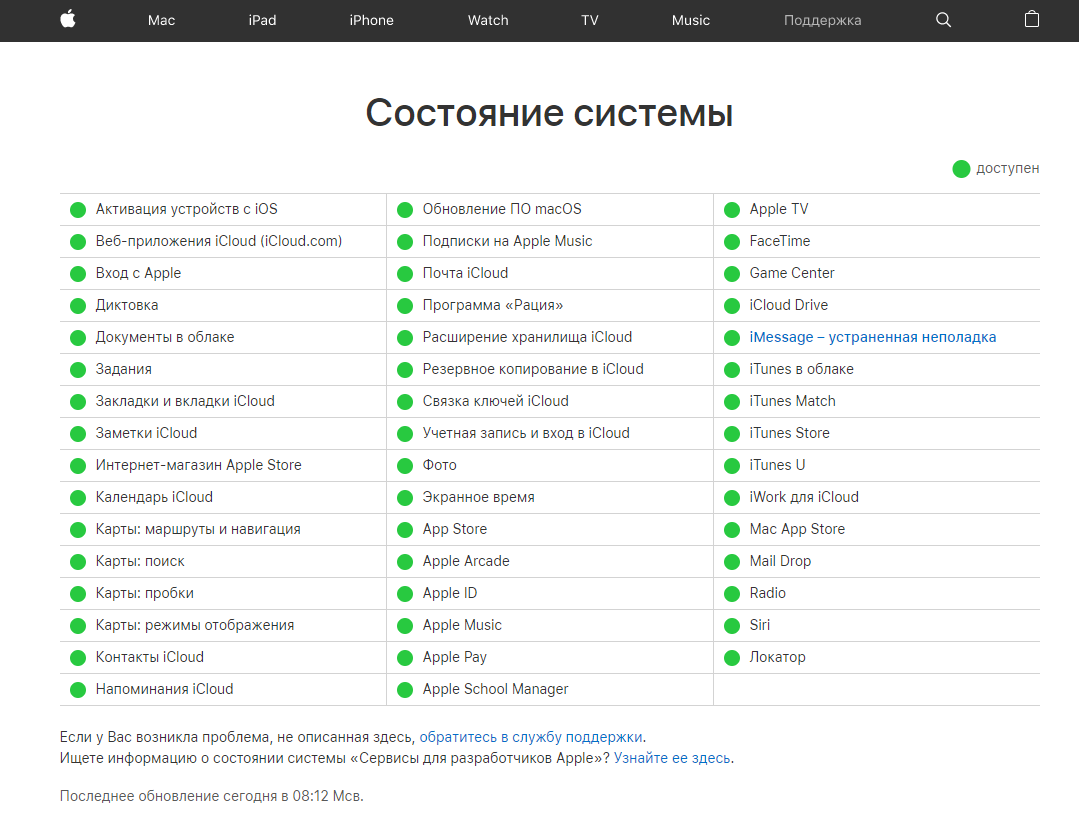Viewport: 1079px width, 815px height.
Task: Click Интернет-магазин Apple Store text
Action: point(198,465)
